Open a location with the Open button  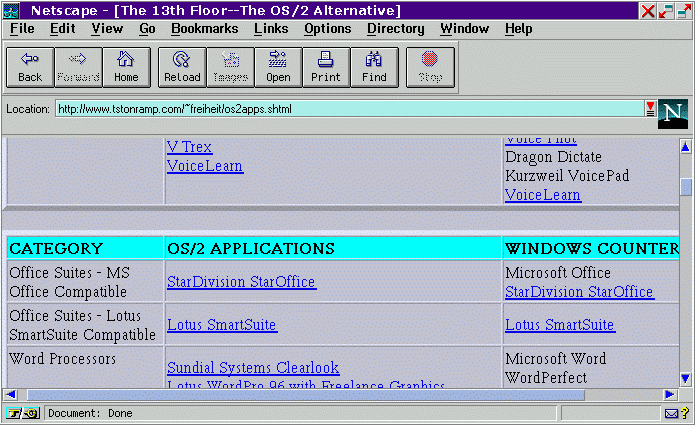click(x=278, y=67)
